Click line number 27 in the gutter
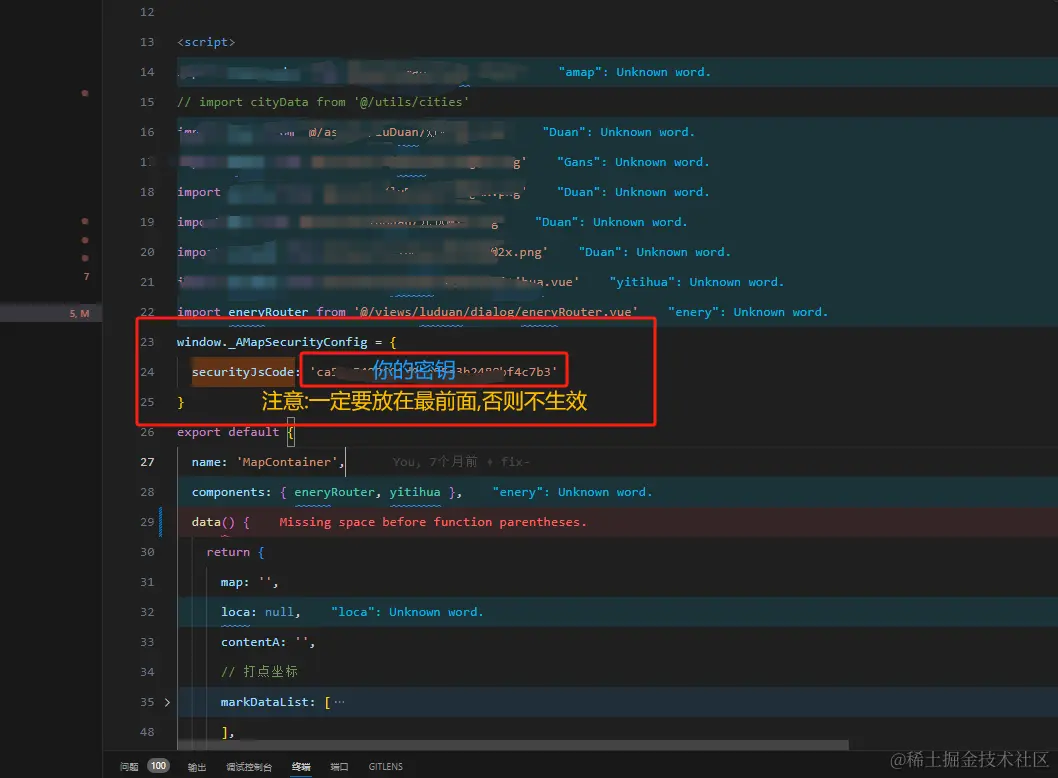 [147, 462]
